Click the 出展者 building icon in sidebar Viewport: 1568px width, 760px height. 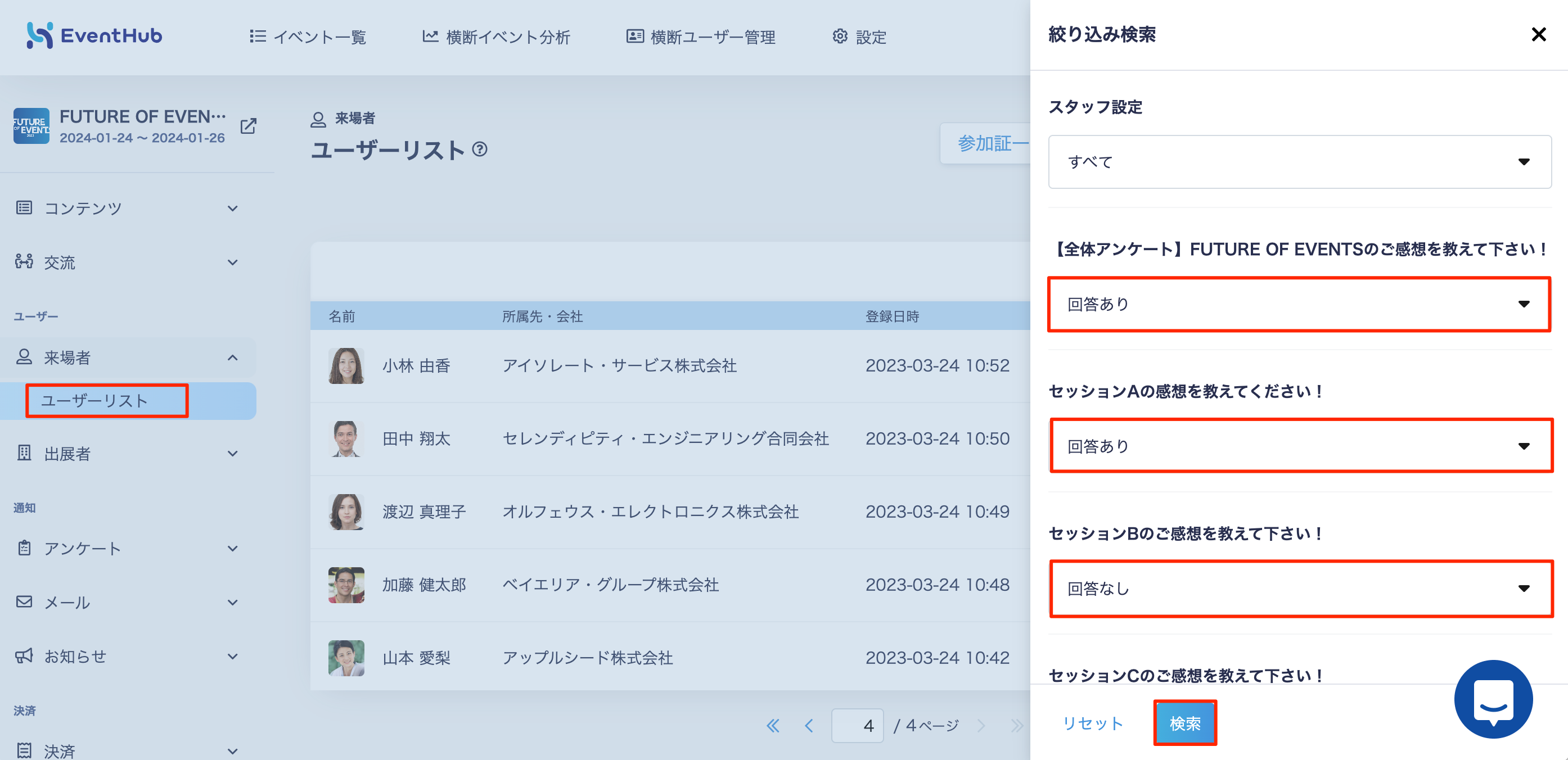24,453
